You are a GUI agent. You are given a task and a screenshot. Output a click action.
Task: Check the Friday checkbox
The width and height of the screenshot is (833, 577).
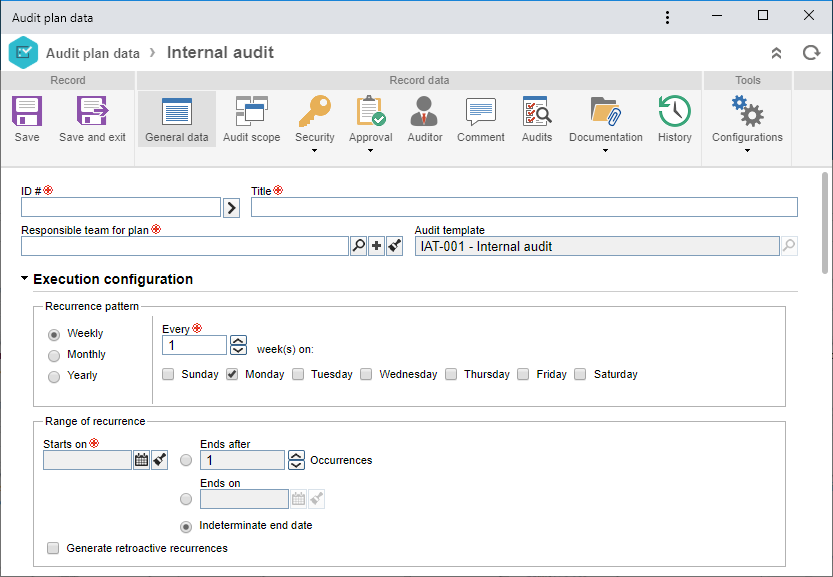[x=523, y=374]
